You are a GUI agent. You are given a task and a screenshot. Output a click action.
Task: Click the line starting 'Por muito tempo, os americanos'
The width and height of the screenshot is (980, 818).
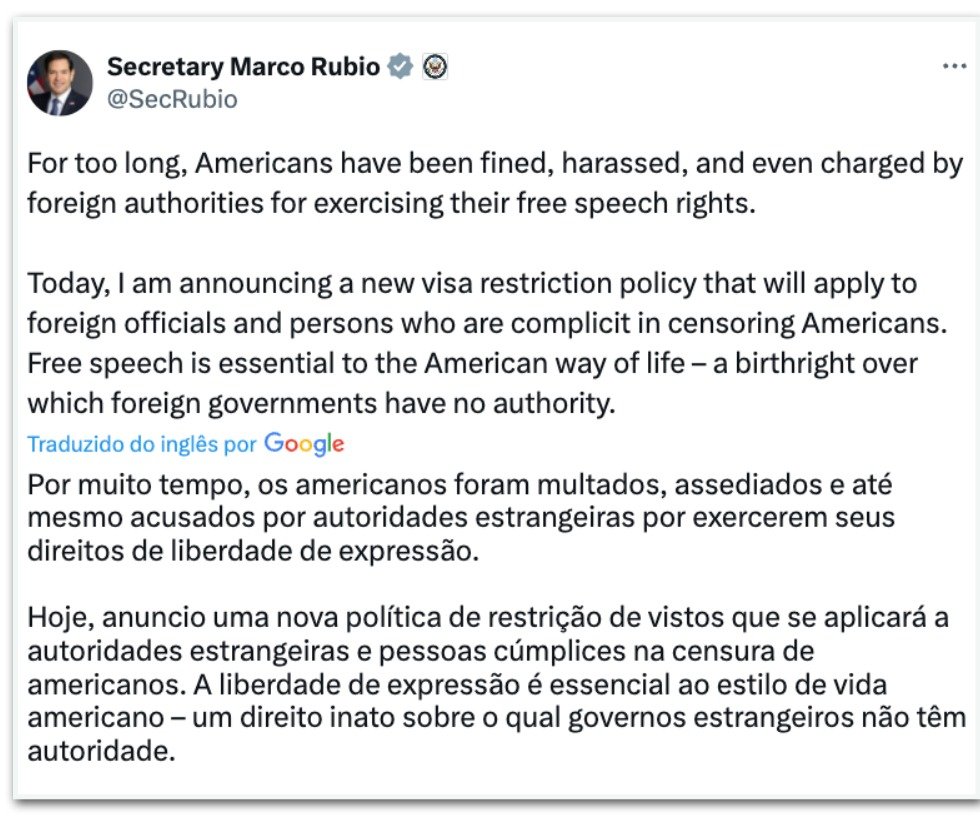pyautogui.click(x=459, y=486)
